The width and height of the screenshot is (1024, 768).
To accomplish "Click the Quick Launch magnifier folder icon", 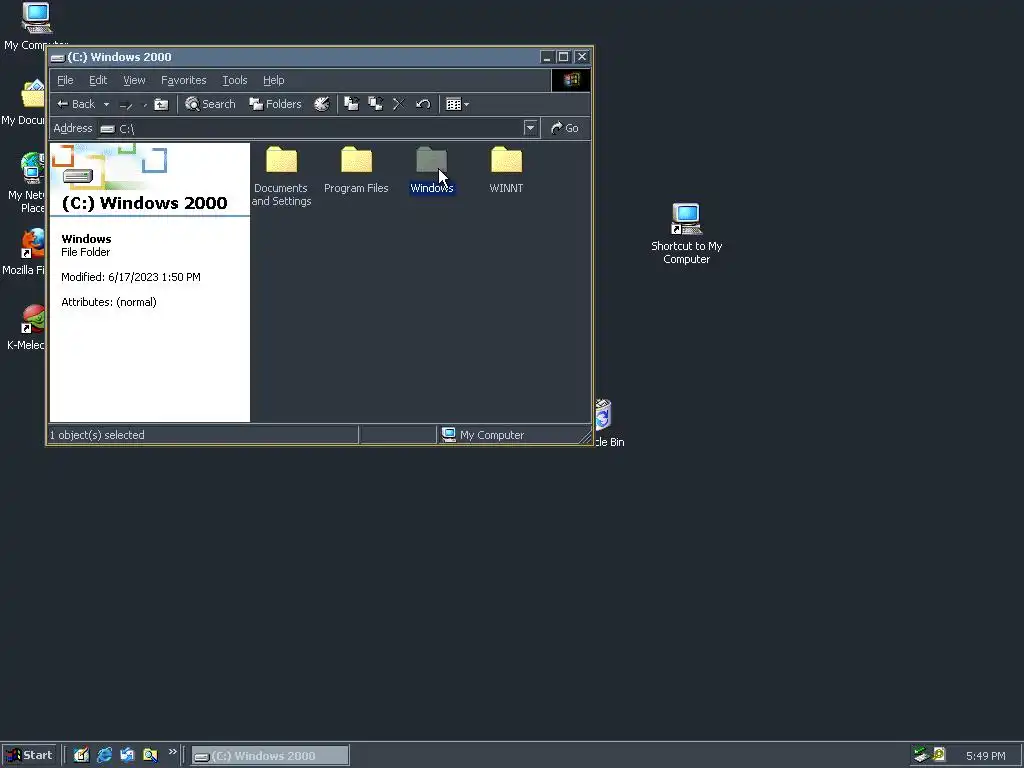I will point(150,756).
